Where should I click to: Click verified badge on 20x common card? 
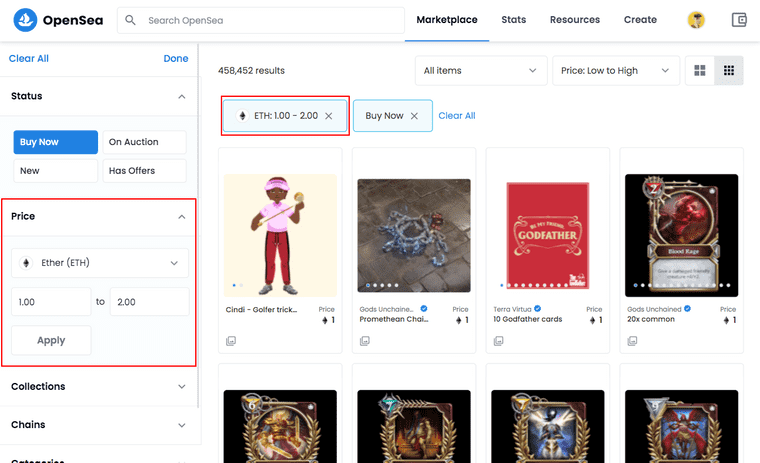pos(687,309)
